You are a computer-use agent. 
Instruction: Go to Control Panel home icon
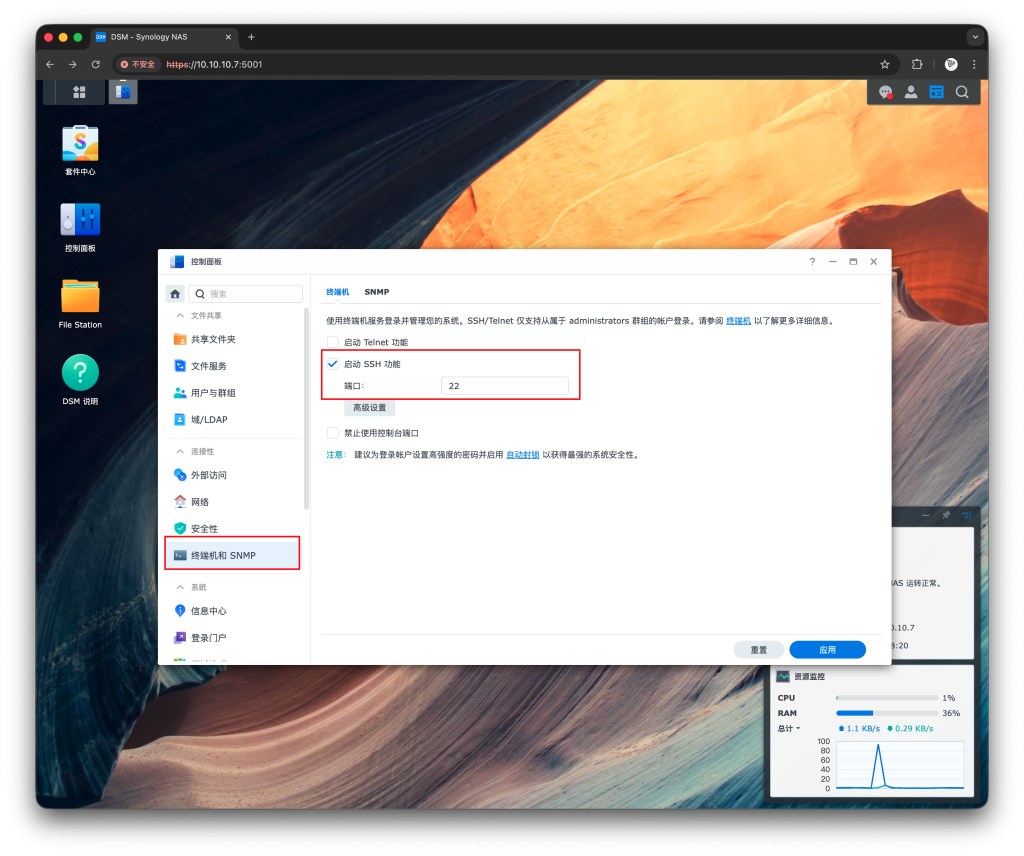pos(175,294)
